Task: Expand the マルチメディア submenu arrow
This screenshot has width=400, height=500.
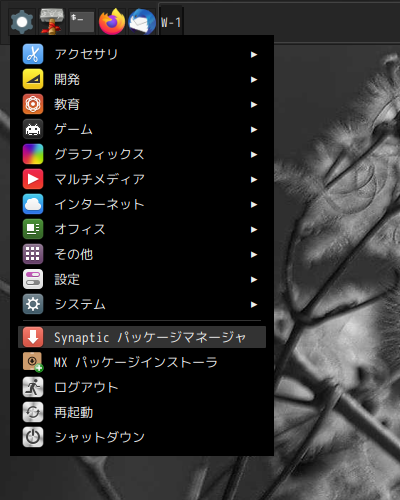Action: point(254,179)
